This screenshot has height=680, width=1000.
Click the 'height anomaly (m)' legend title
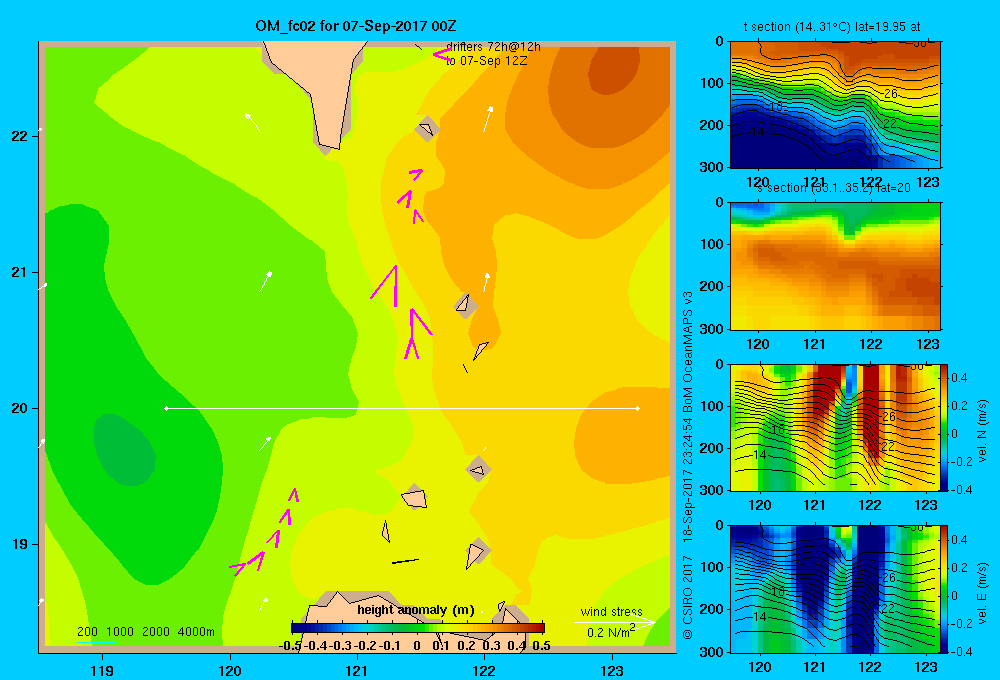click(416, 610)
